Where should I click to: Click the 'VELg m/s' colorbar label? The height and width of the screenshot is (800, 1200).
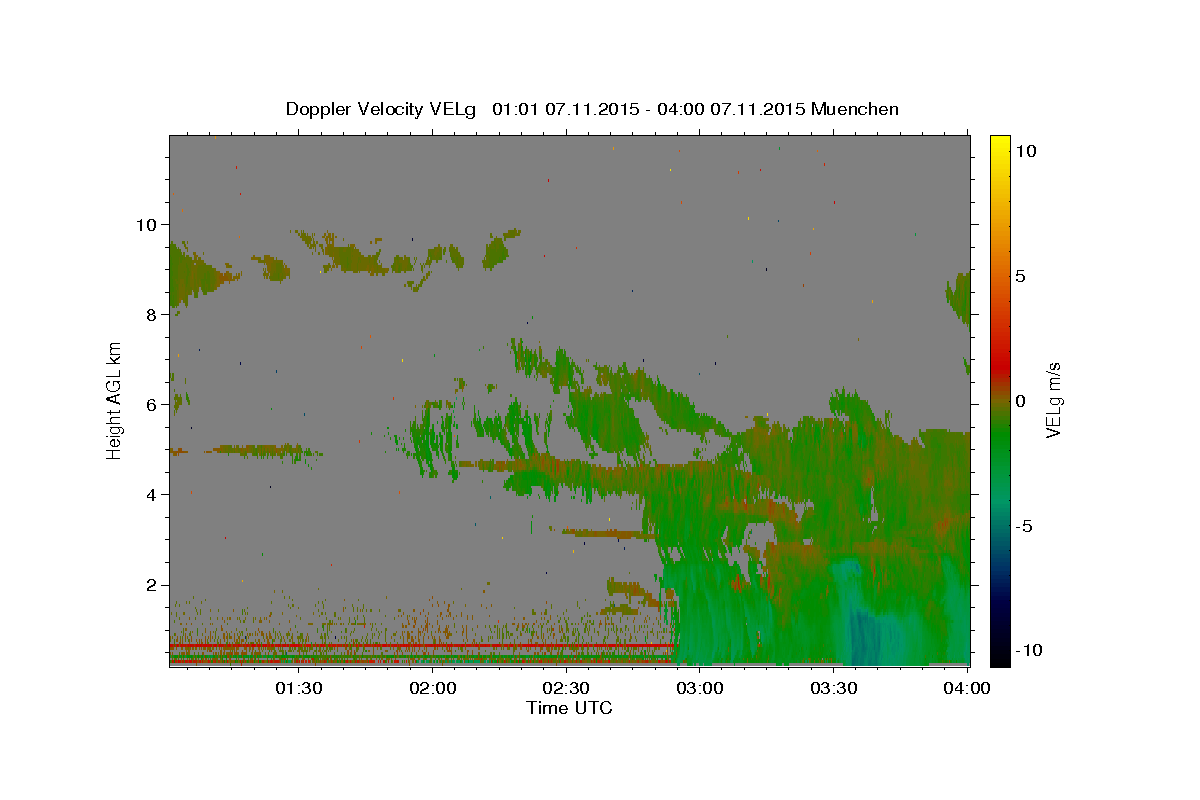click(1053, 401)
